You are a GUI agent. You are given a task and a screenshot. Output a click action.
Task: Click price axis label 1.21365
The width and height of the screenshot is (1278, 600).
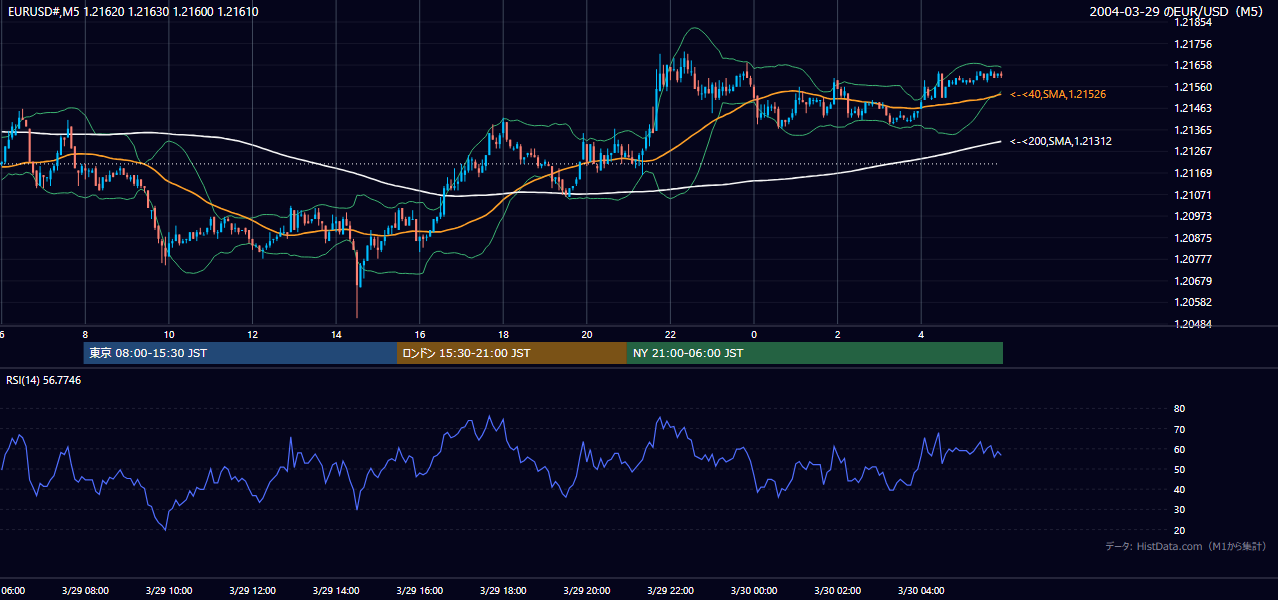click(1192, 130)
